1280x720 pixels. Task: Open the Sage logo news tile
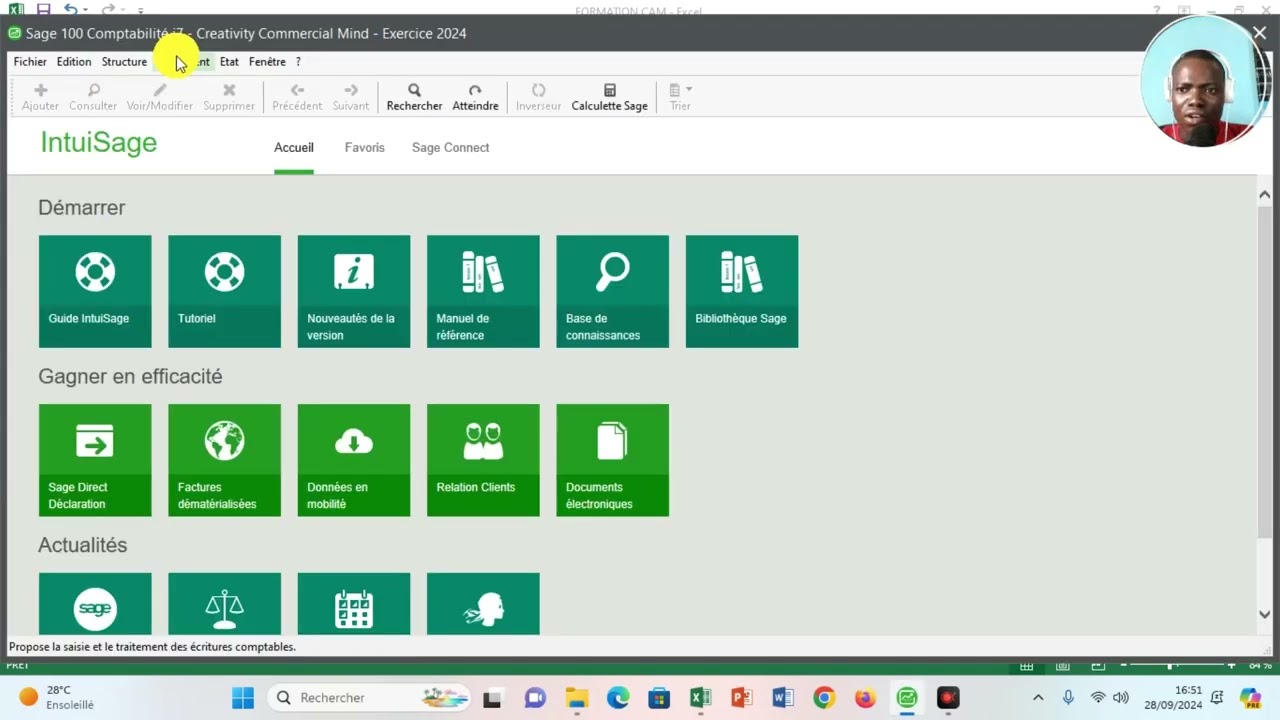(x=95, y=604)
